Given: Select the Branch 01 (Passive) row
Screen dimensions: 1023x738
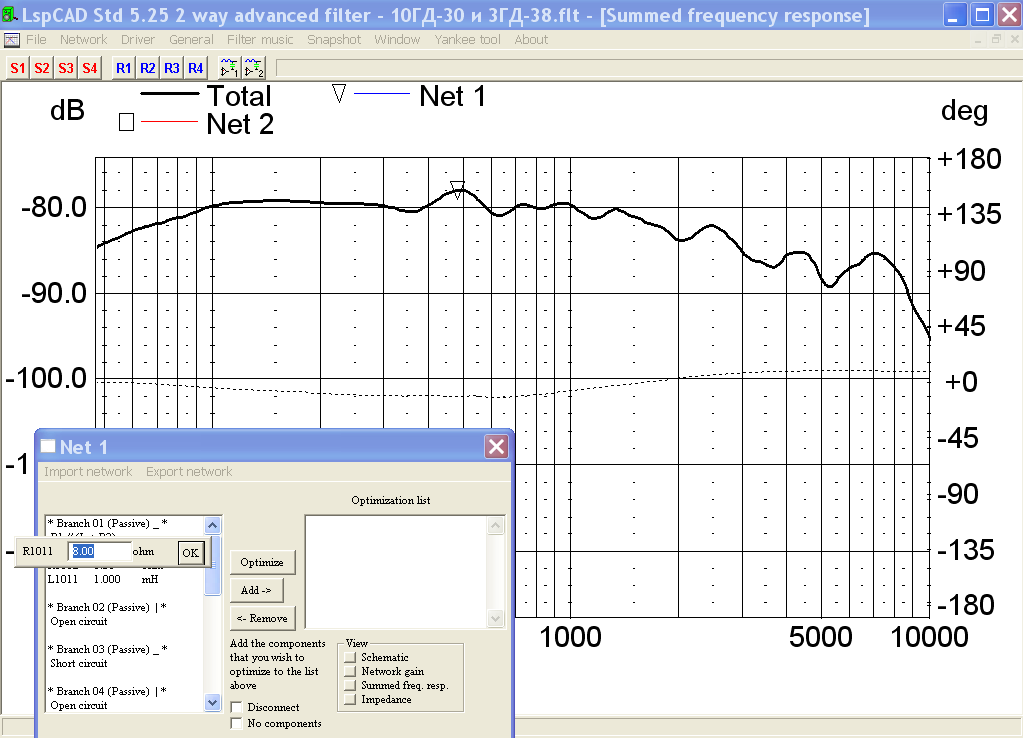Looking at the screenshot, I should click(x=108, y=523).
